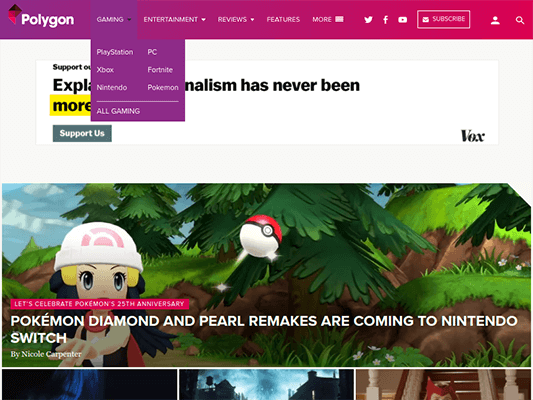Collapse the Gaming dropdown menu

(x=114, y=19)
